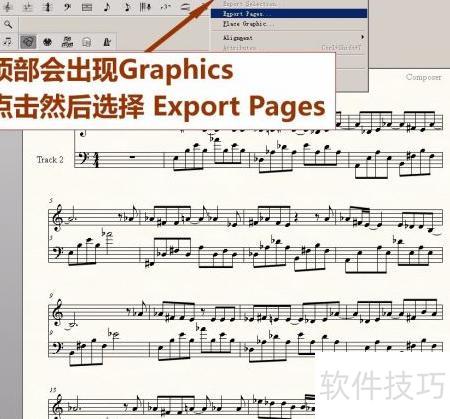Select the Note Mover beamed-notes icon
This screenshot has height=419, width=450.
pos(7,42)
